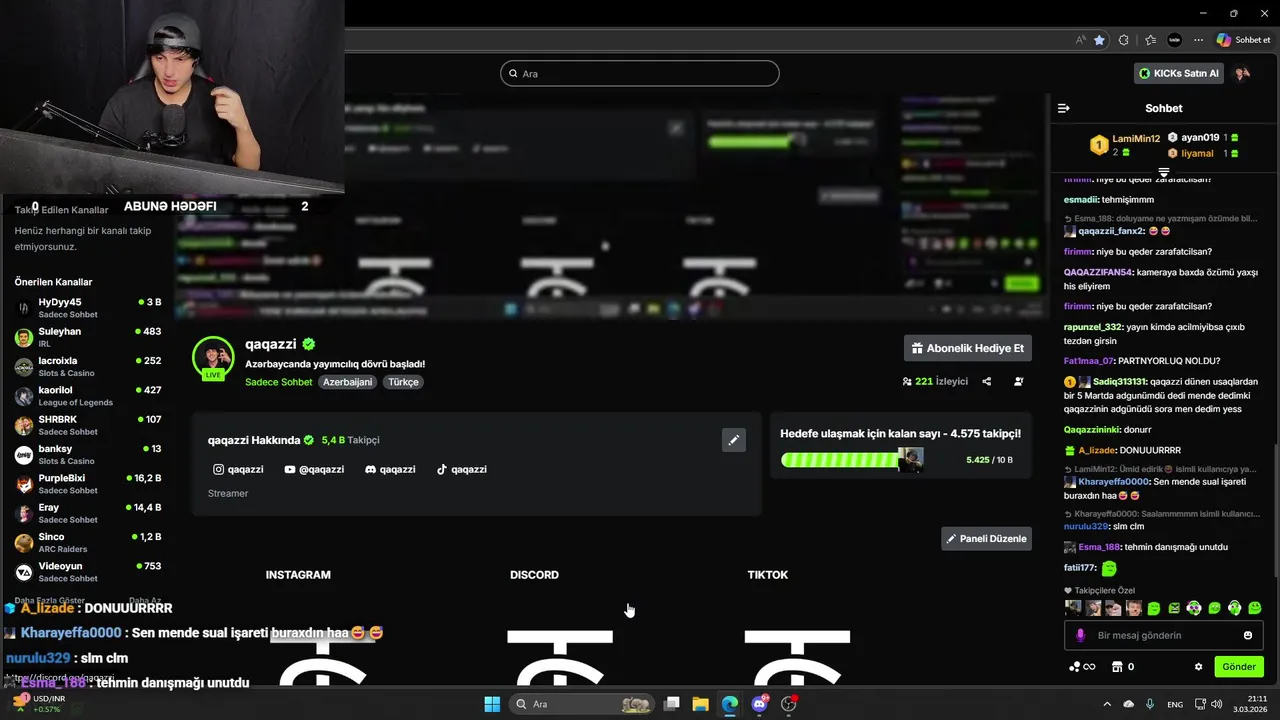Viewport: 1280px width, 720px height.
Task: Open the Instagram qaqazzi link
Action: pyautogui.click(x=238, y=469)
